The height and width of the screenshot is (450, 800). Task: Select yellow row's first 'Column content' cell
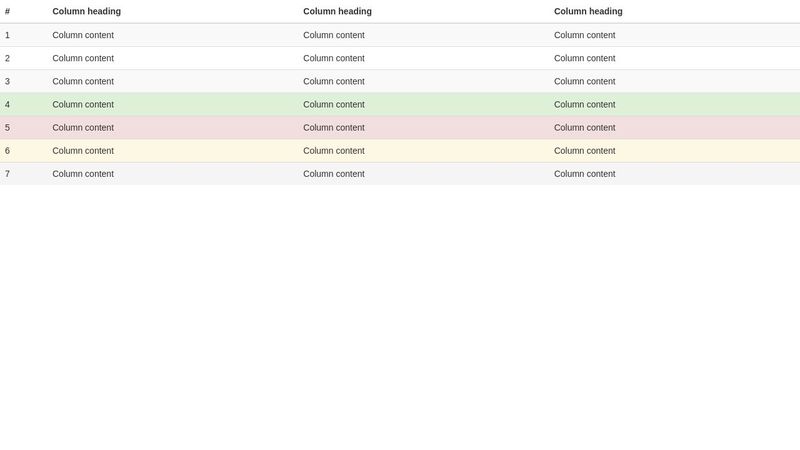pos(83,151)
